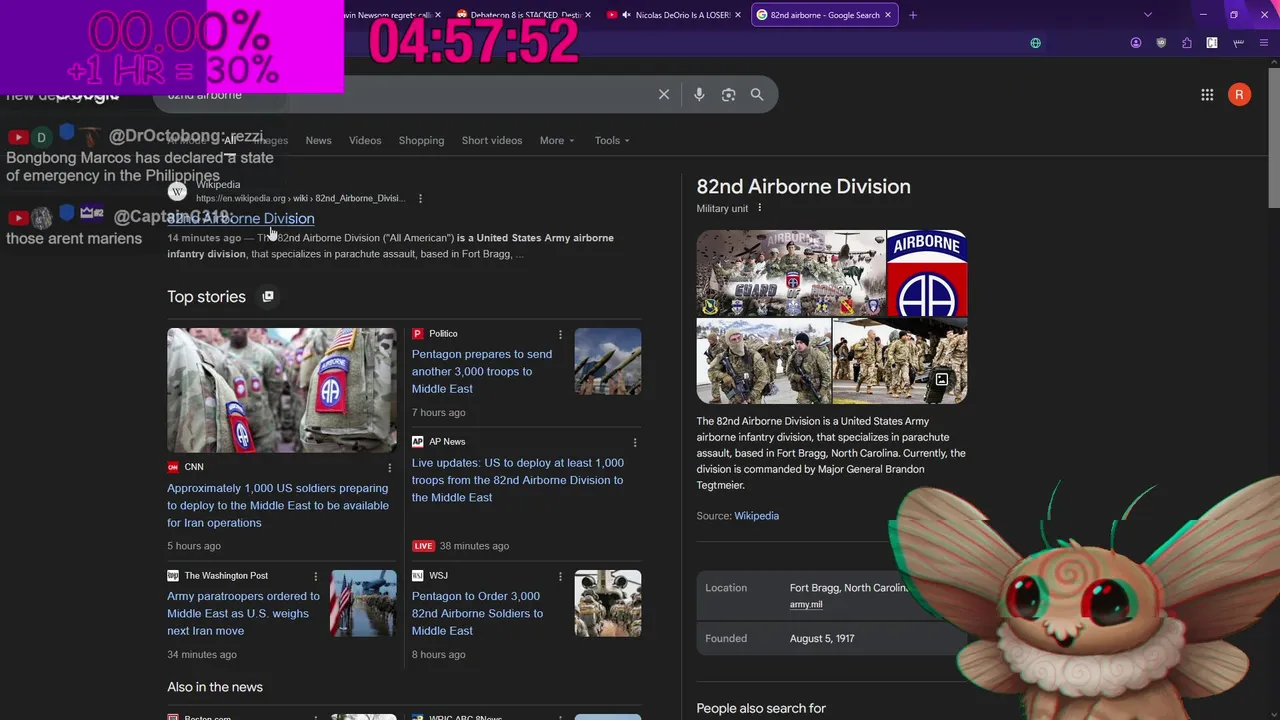1280x720 pixels.
Task: Open the browser hamburger menu
Action: [1264, 43]
